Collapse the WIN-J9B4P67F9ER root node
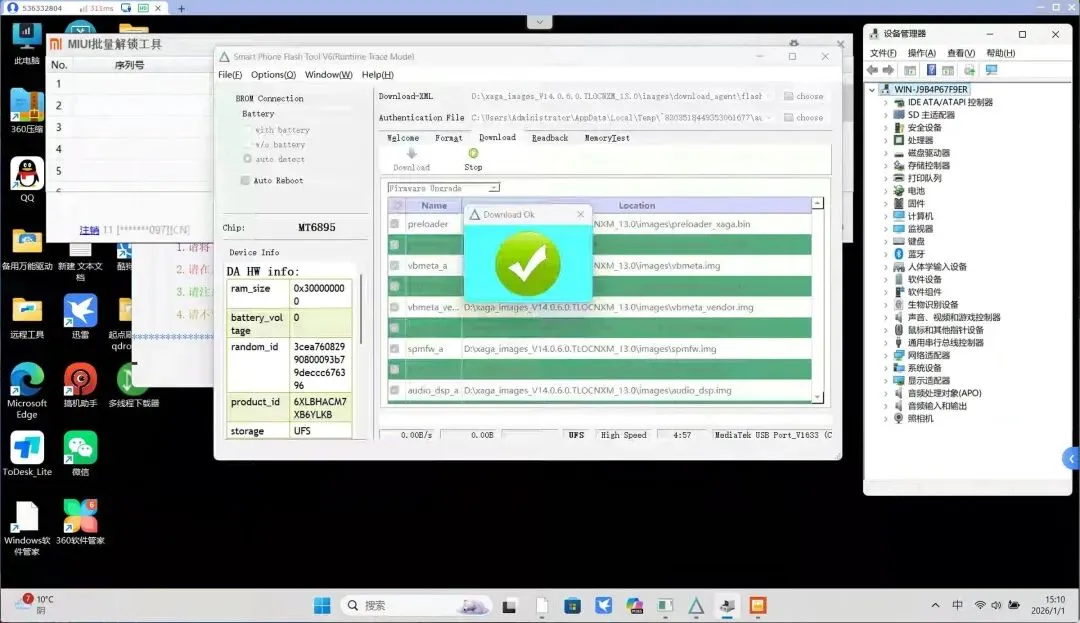Image resolution: width=1080 pixels, height=623 pixels. tap(872, 89)
